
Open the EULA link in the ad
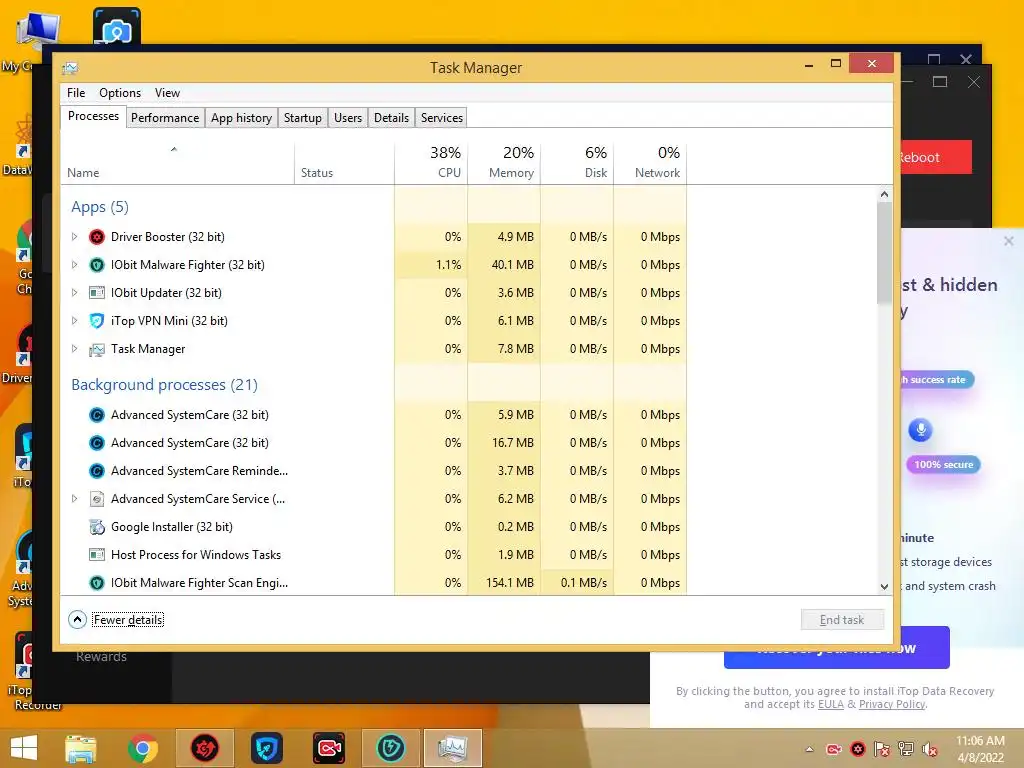click(x=830, y=705)
